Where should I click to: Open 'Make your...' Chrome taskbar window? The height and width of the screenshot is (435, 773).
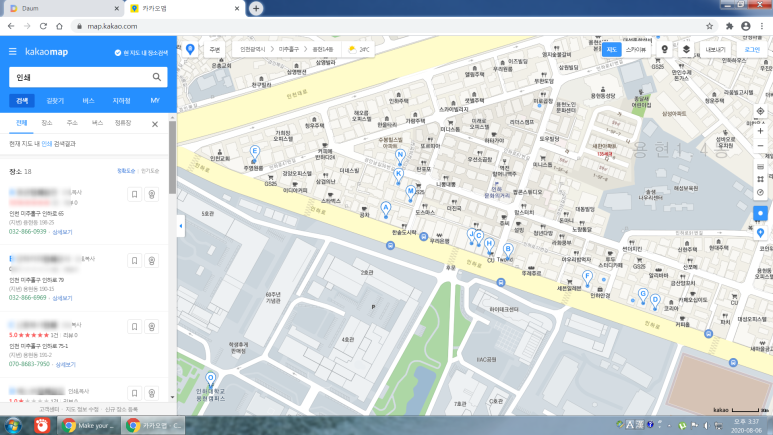click(89, 425)
